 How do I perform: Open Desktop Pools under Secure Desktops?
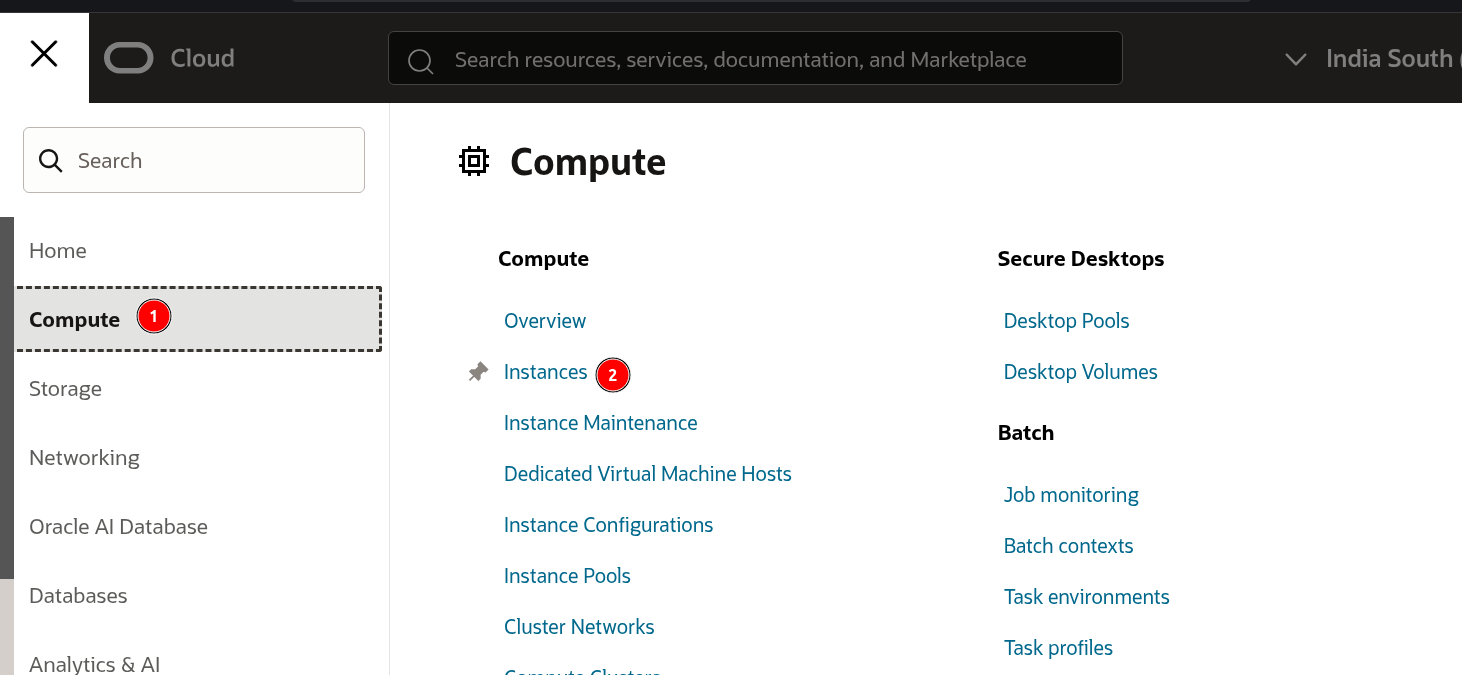point(1066,321)
